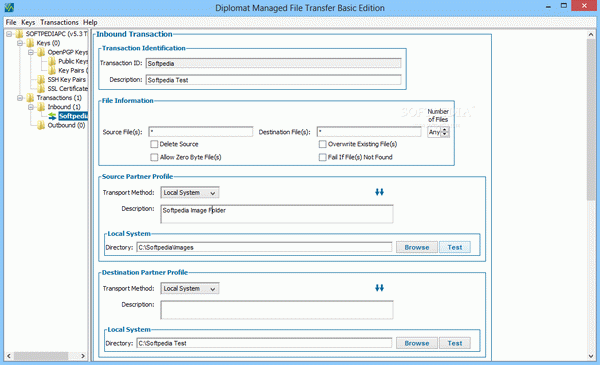Select 'Public Keys' tree label
The height and width of the screenshot is (365, 600).
click(73, 62)
